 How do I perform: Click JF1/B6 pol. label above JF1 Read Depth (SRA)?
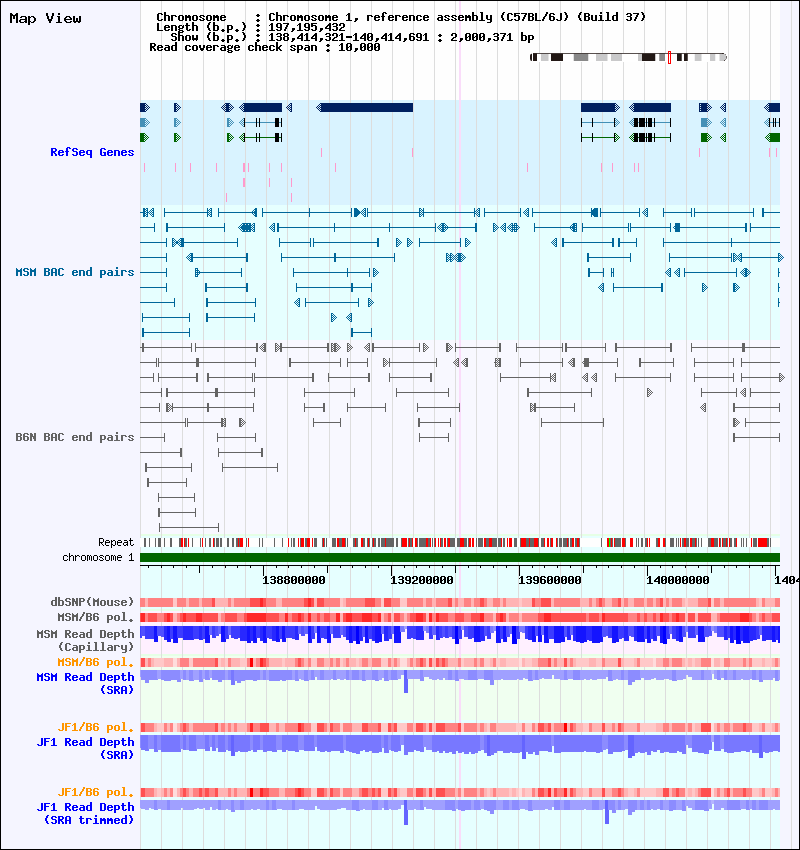click(x=95, y=727)
